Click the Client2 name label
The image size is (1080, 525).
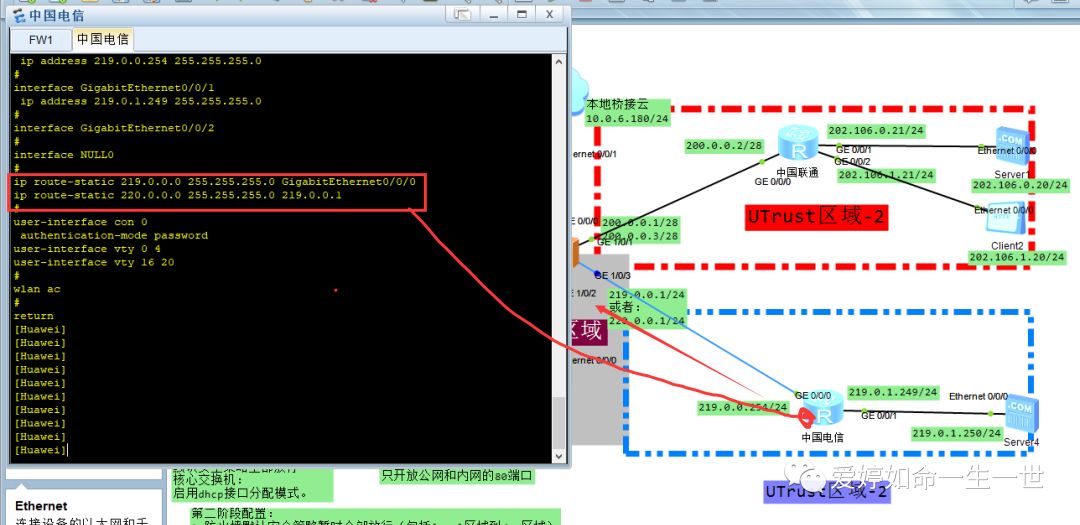(x=1008, y=246)
